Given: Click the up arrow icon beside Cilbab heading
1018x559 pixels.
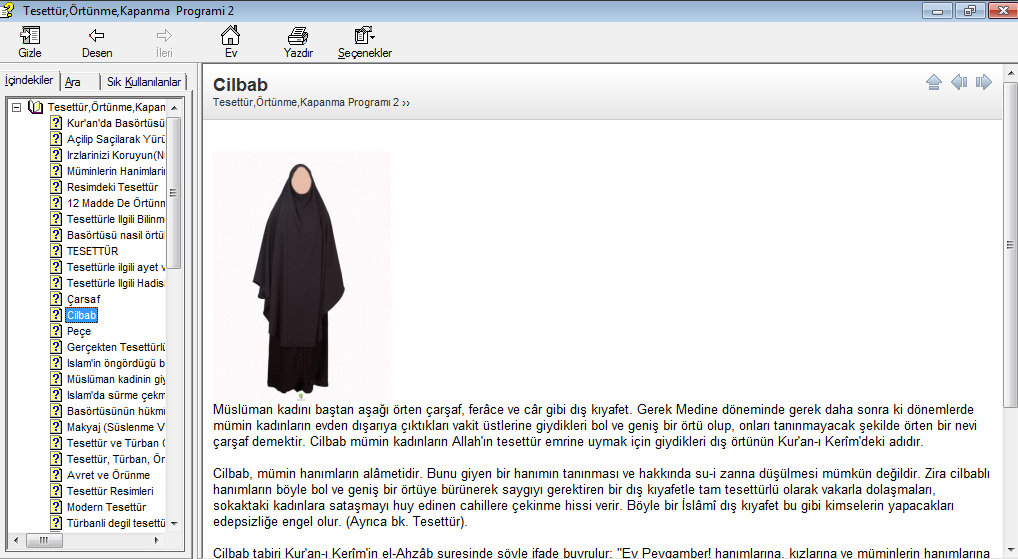Looking at the screenshot, I should [934, 82].
